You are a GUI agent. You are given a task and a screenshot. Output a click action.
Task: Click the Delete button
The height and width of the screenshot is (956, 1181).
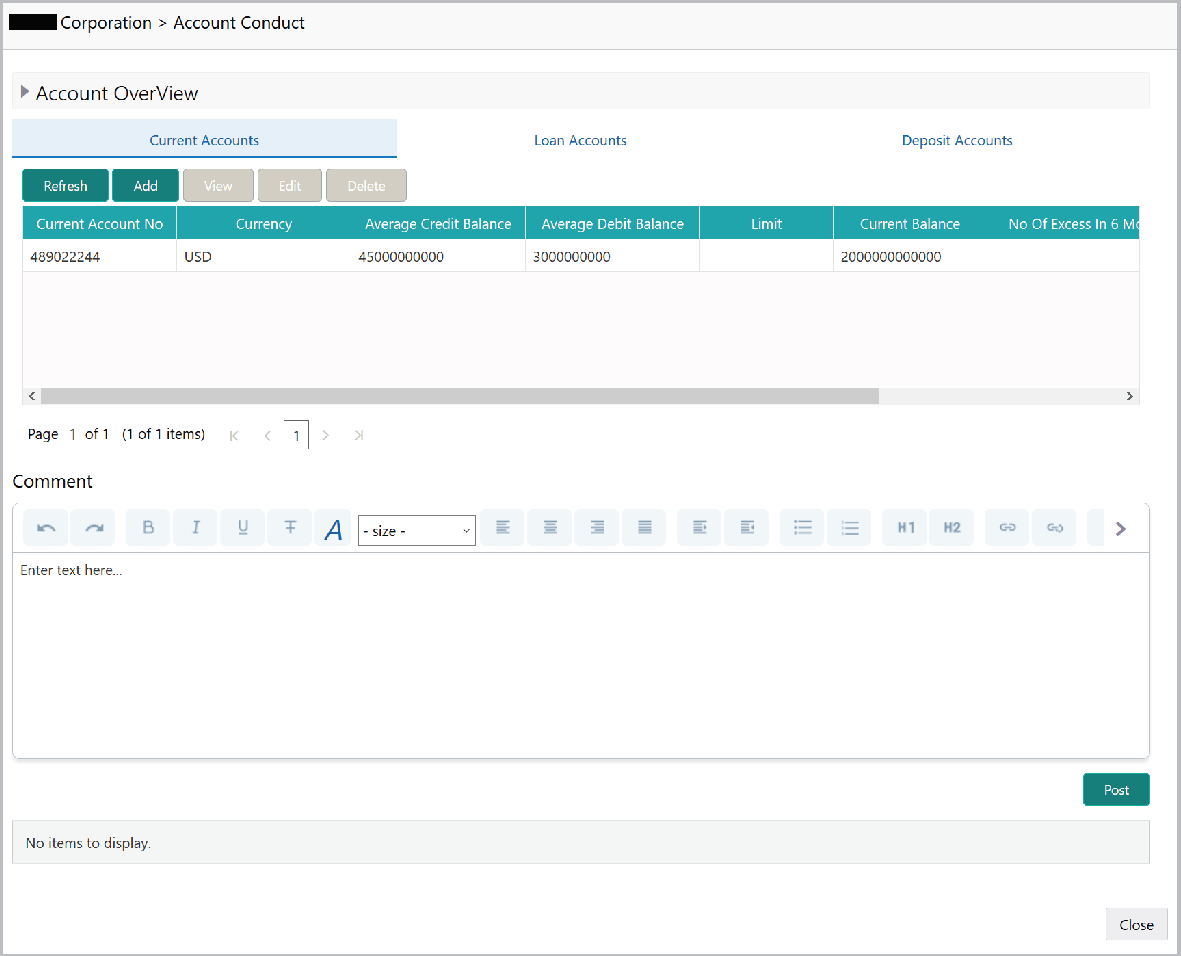coord(366,185)
